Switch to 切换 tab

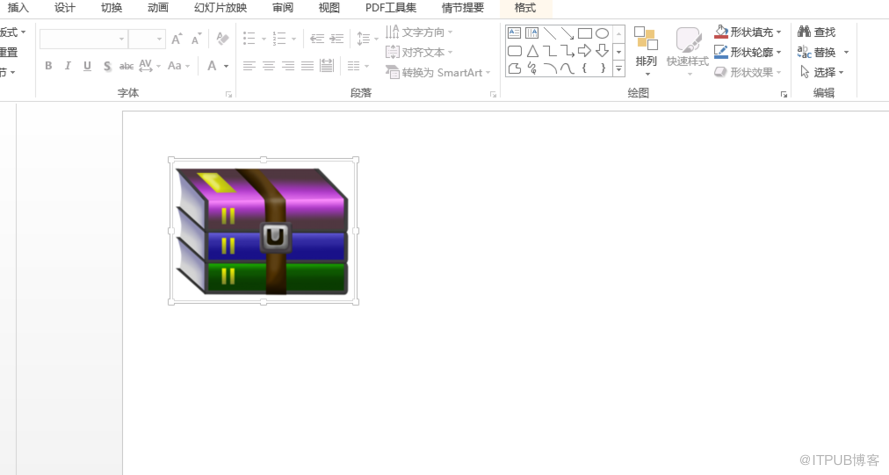click(x=111, y=8)
